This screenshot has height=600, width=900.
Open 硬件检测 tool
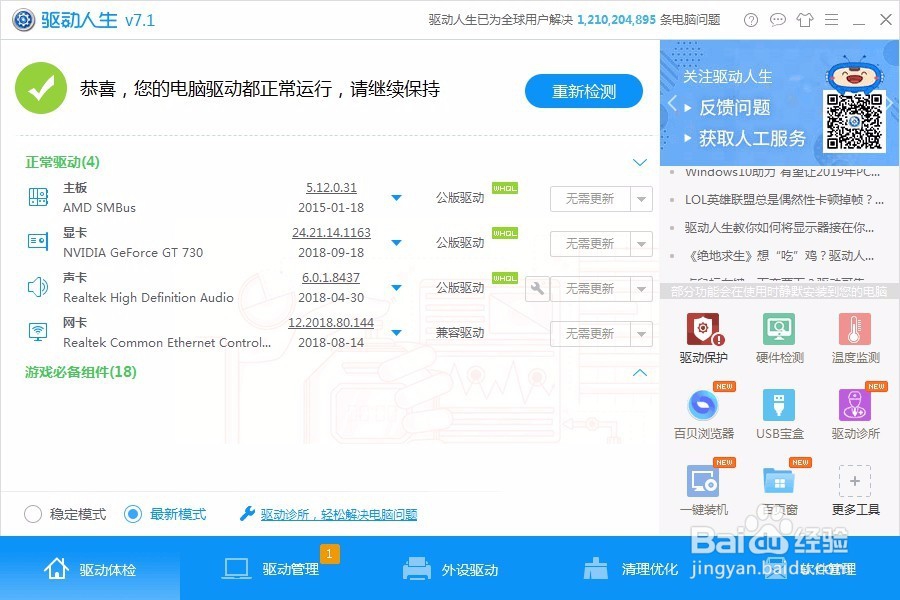point(779,338)
